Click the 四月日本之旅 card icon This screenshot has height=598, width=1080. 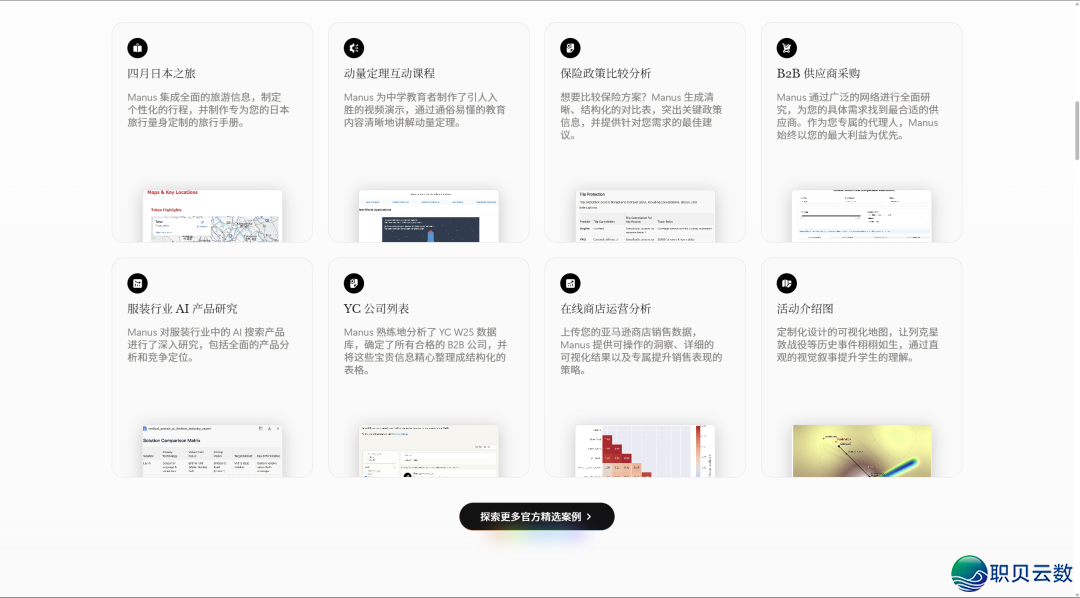click(137, 48)
